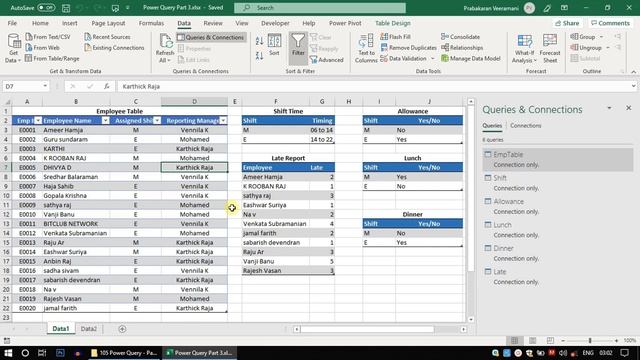Open Text to Columns wizard
The width and height of the screenshot is (640, 360).
click(x=366, y=48)
